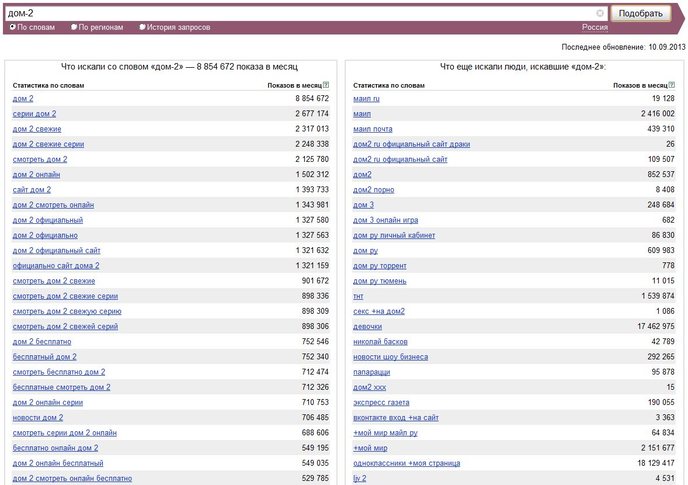Open the дом 2 официальный сайт link
The height and width of the screenshot is (485, 688).
pos(57,251)
